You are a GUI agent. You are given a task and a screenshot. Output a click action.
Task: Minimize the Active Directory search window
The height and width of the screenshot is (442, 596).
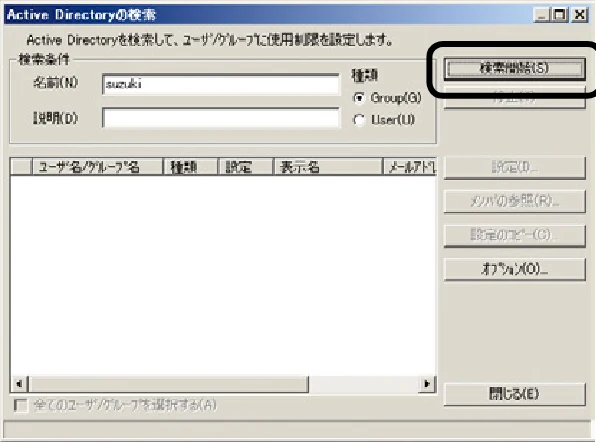(x=542, y=15)
